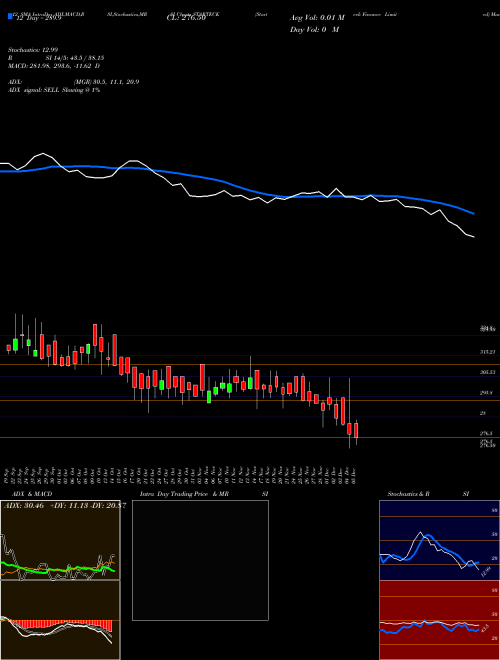The height and width of the screenshot is (660, 500).
Task: Click the 'Intra Day Trading Price & MR' title
Action: [x=185, y=494]
